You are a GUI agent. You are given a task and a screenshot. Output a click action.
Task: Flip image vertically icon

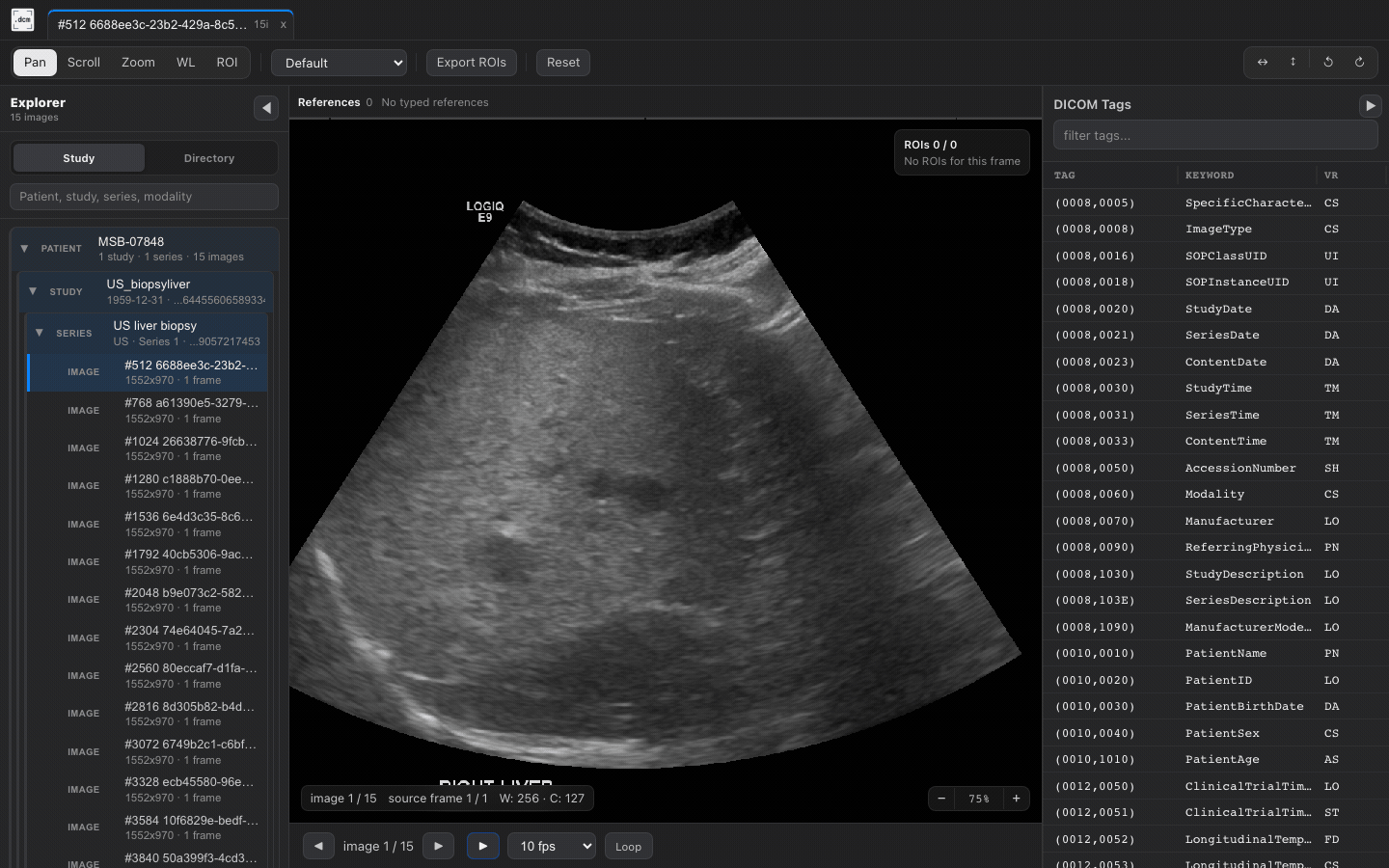(x=1294, y=63)
